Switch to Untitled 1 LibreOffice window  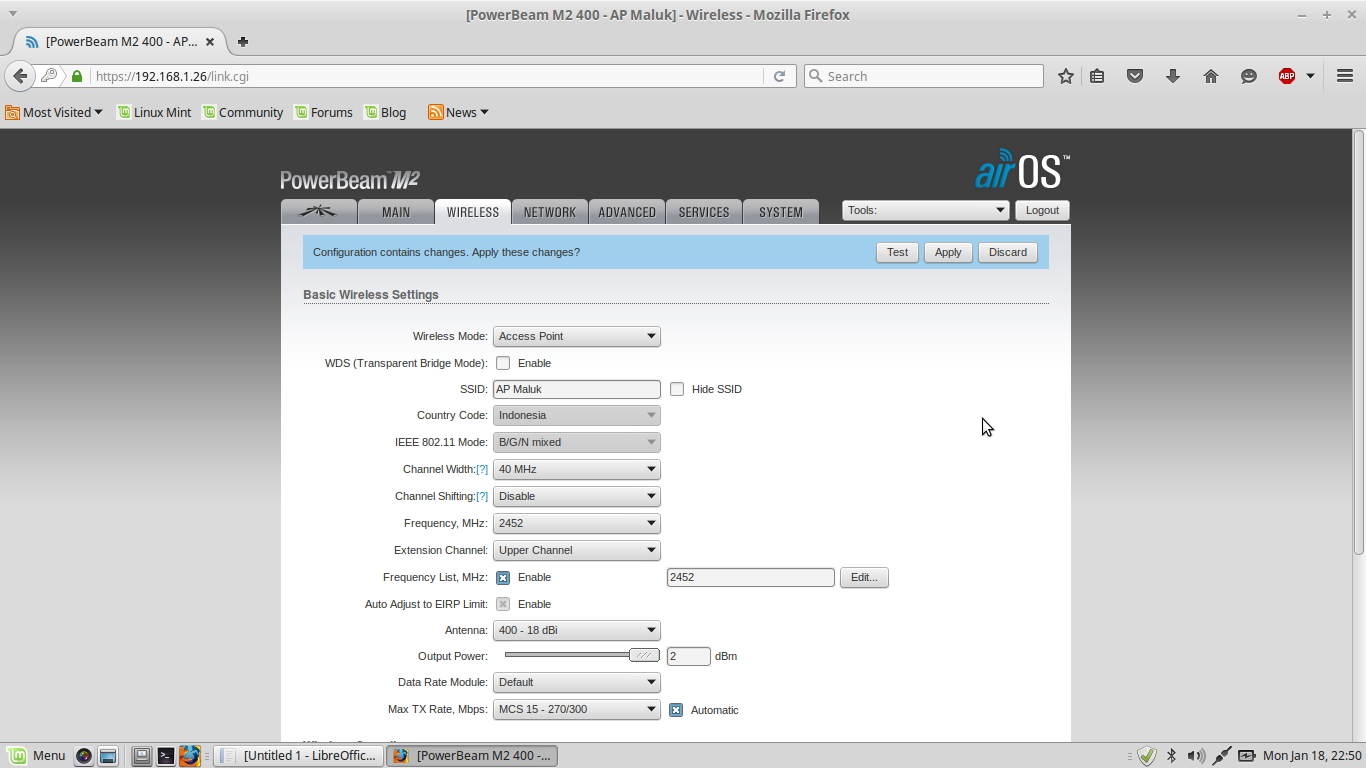[x=298, y=756]
